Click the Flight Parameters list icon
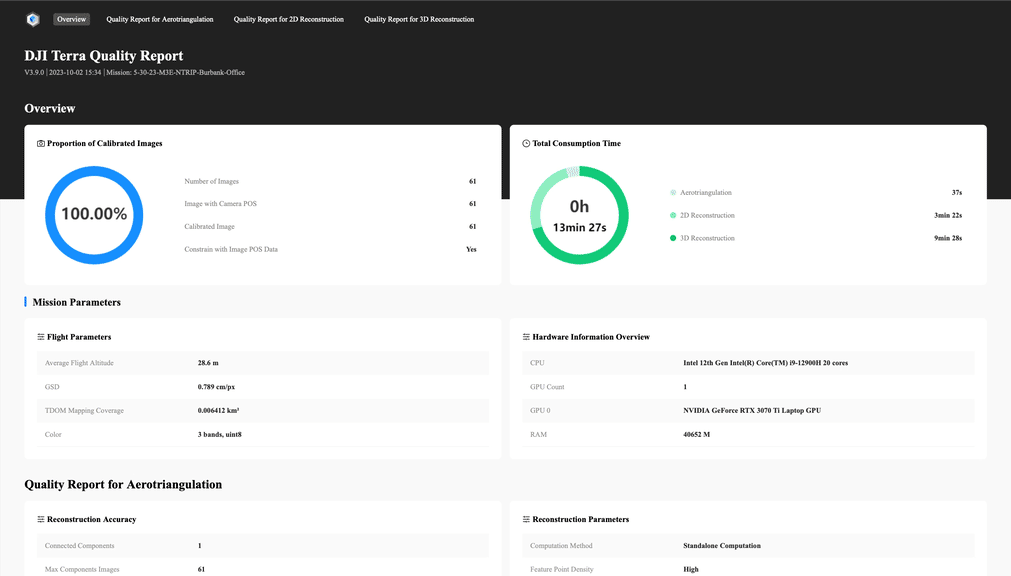Viewport: 1011px width, 576px height. [41, 338]
